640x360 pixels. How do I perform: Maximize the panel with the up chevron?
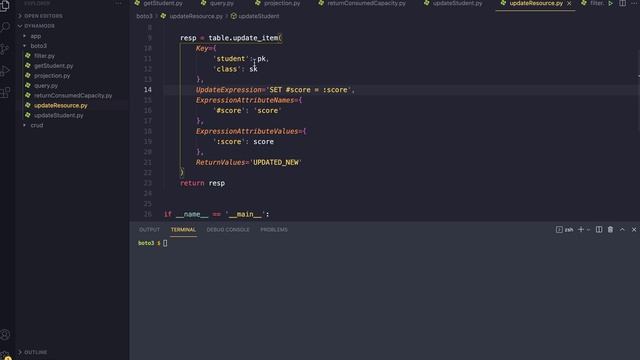(622, 230)
